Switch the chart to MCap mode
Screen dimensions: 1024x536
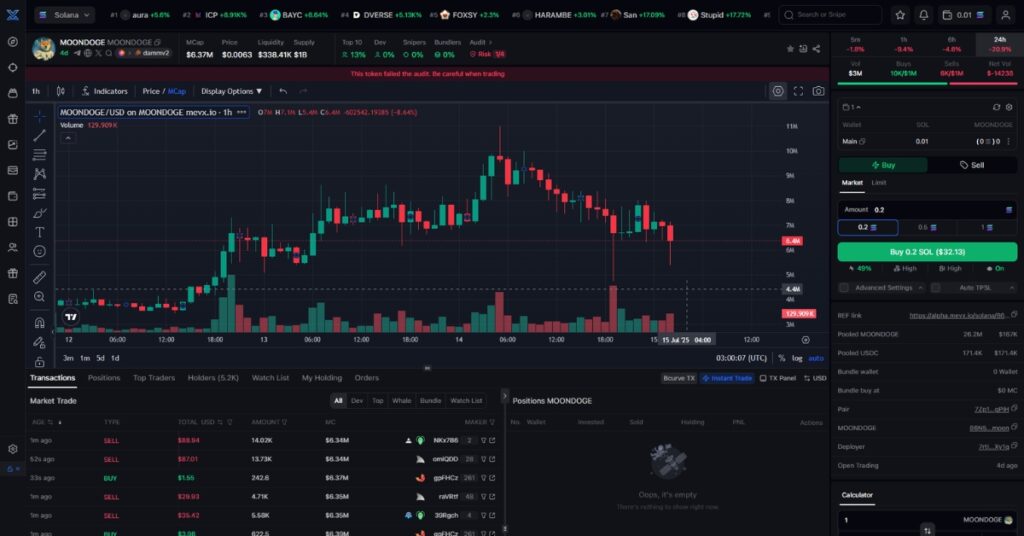click(x=177, y=91)
